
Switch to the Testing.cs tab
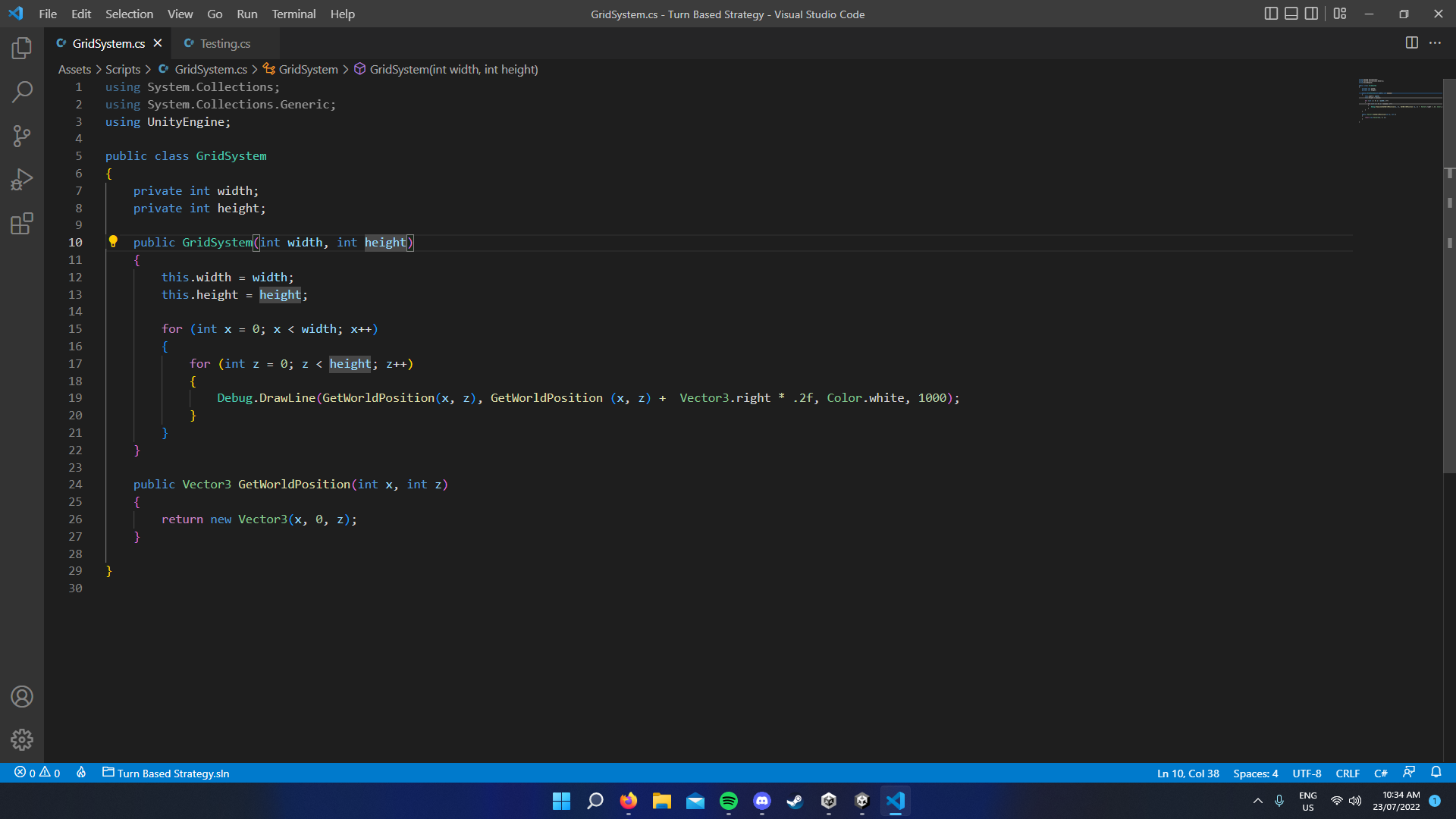pos(224,43)
